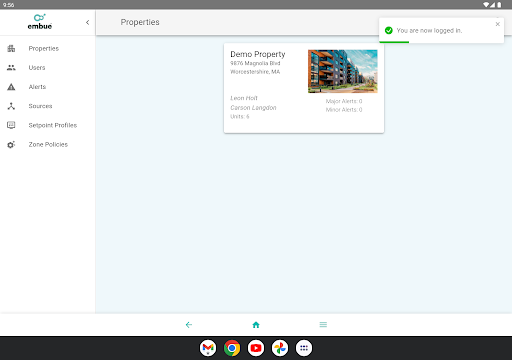Open the Demo Property card title
This screenshot has height=360, width=512.
pos(258,54)
